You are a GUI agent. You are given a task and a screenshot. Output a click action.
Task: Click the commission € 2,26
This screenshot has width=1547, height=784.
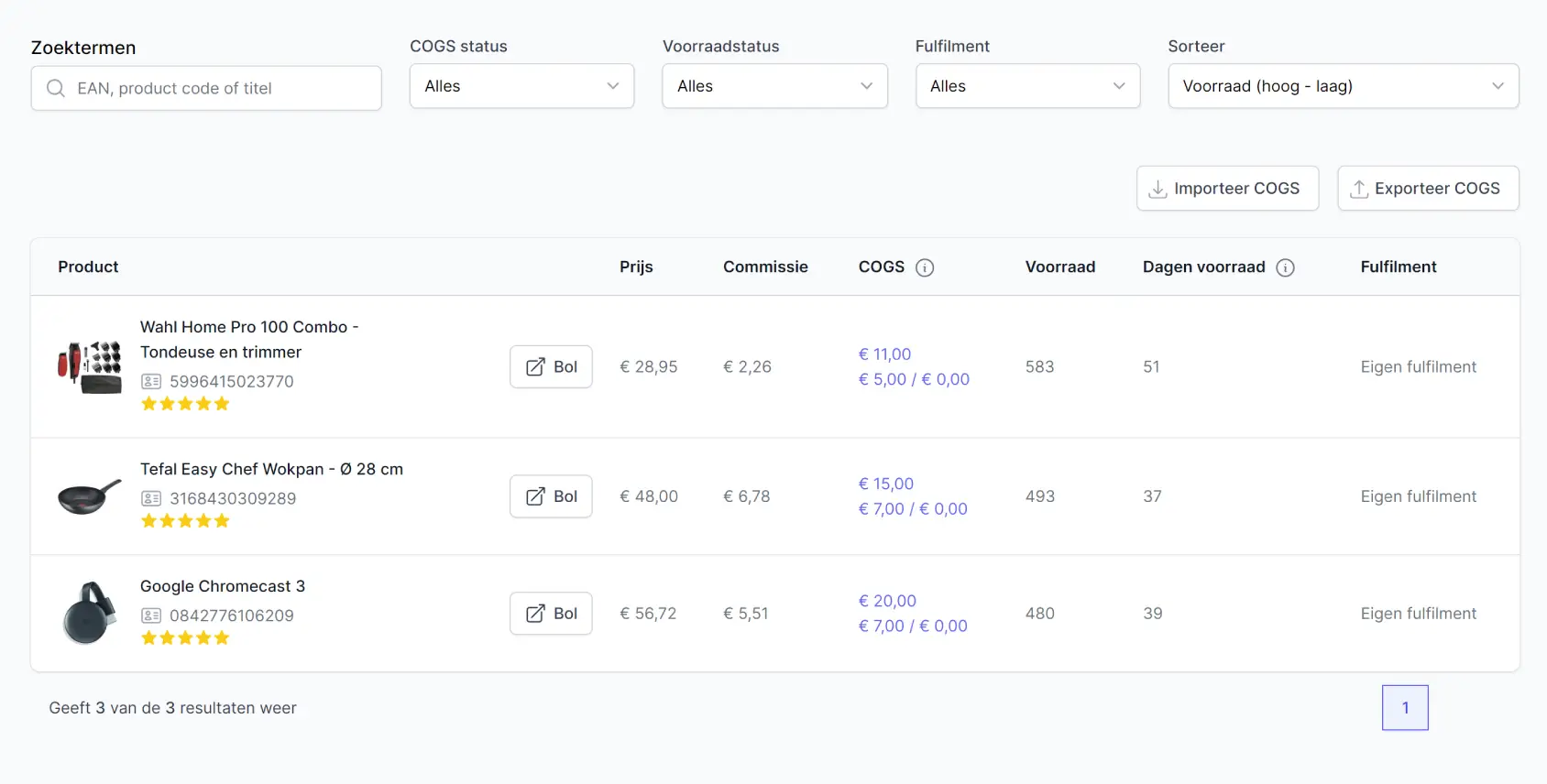click(747, 366)
